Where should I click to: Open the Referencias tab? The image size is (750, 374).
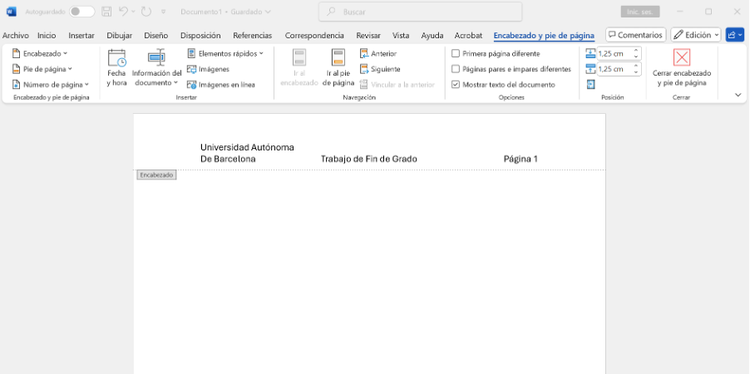point(252,35)
